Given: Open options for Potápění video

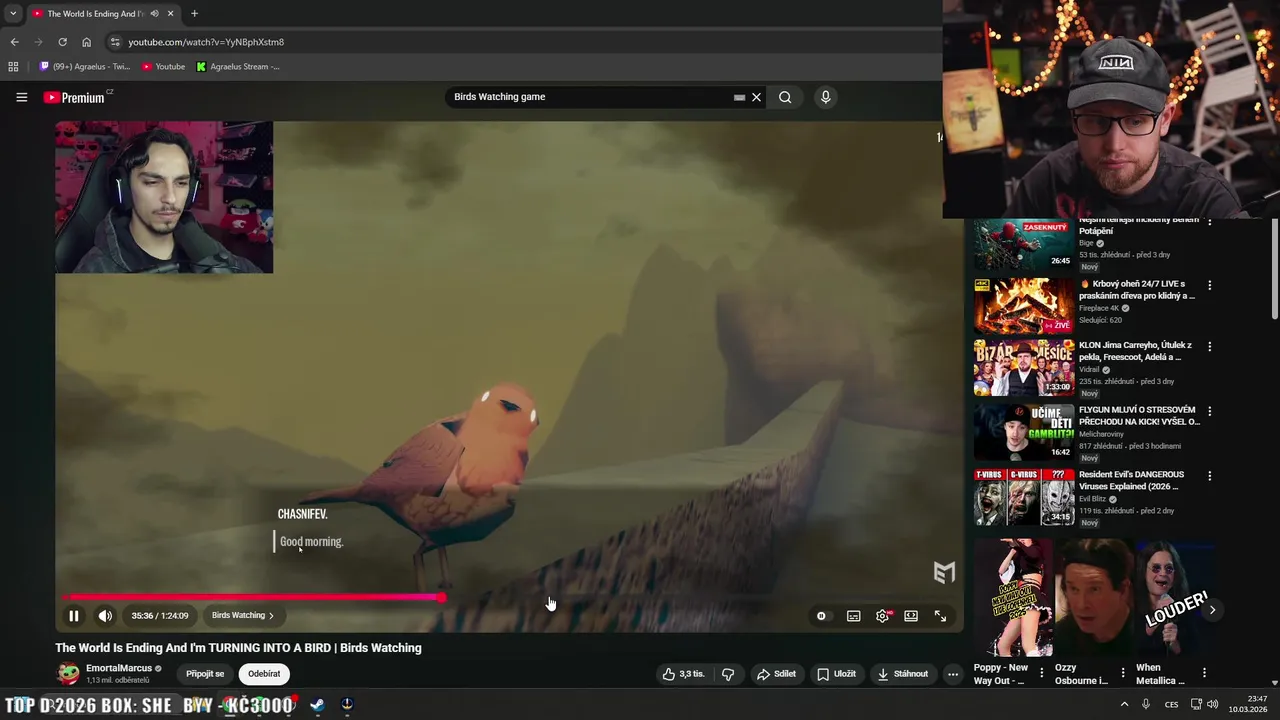Looking at the screenshot, I should 1210,222.
